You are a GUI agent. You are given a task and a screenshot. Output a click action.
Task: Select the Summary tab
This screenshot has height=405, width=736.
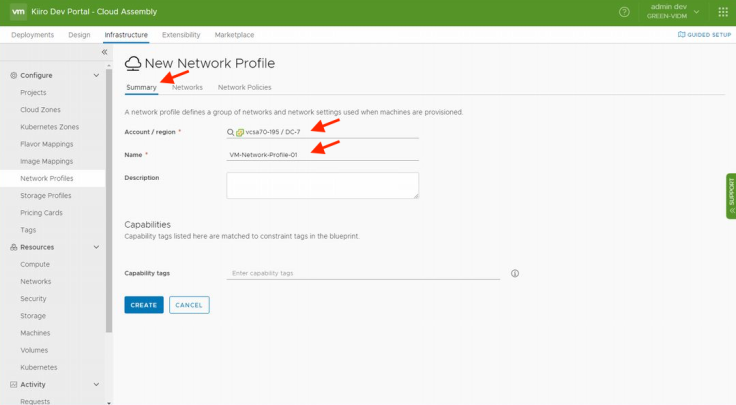click(141, 87)
